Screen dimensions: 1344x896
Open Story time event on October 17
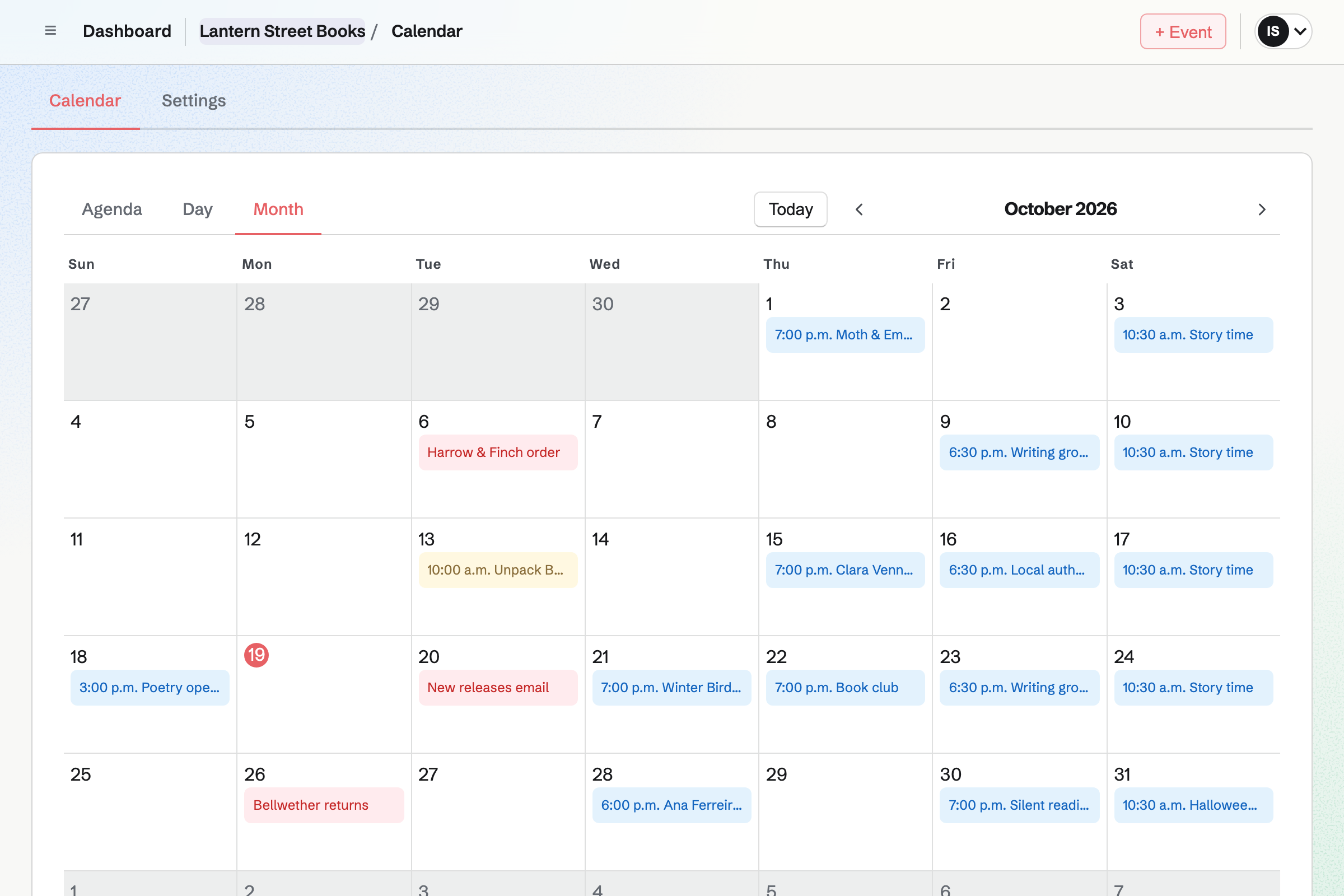(x=1193, y=570)
